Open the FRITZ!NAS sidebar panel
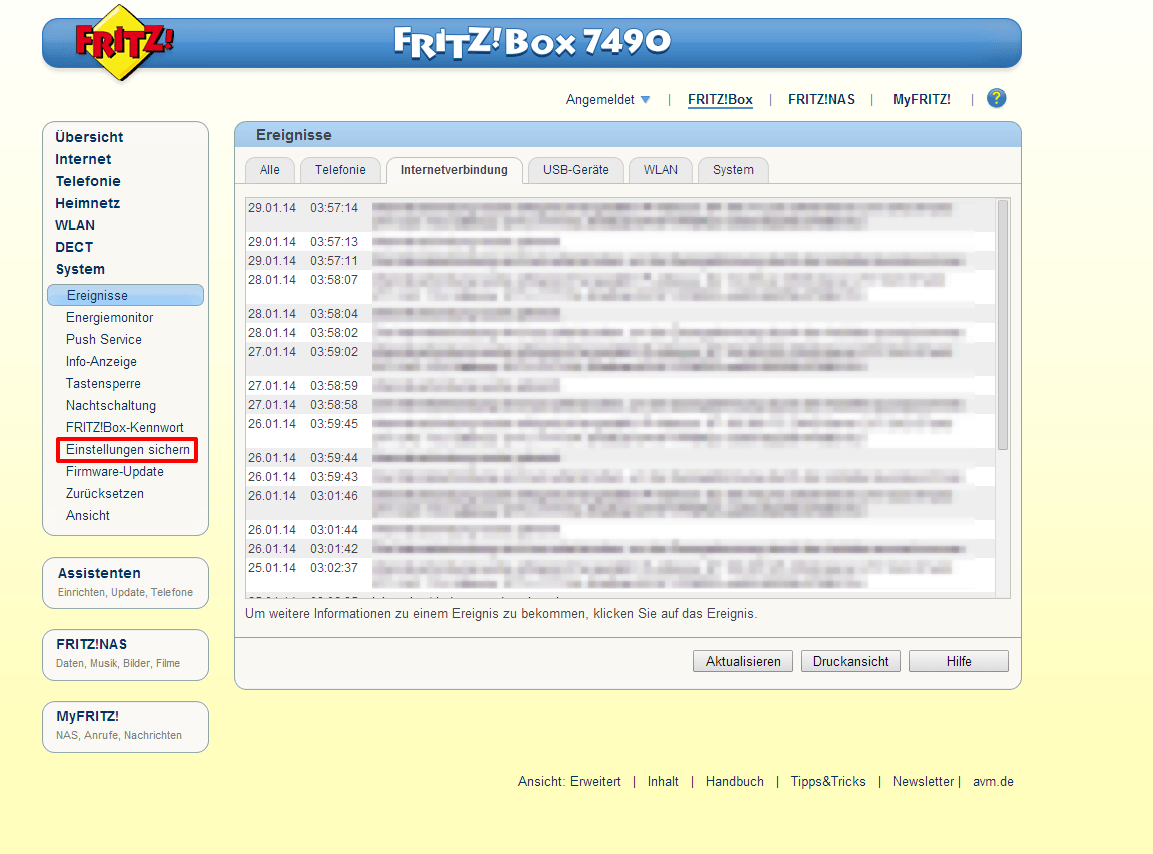1153x854 pixels. 126,655
